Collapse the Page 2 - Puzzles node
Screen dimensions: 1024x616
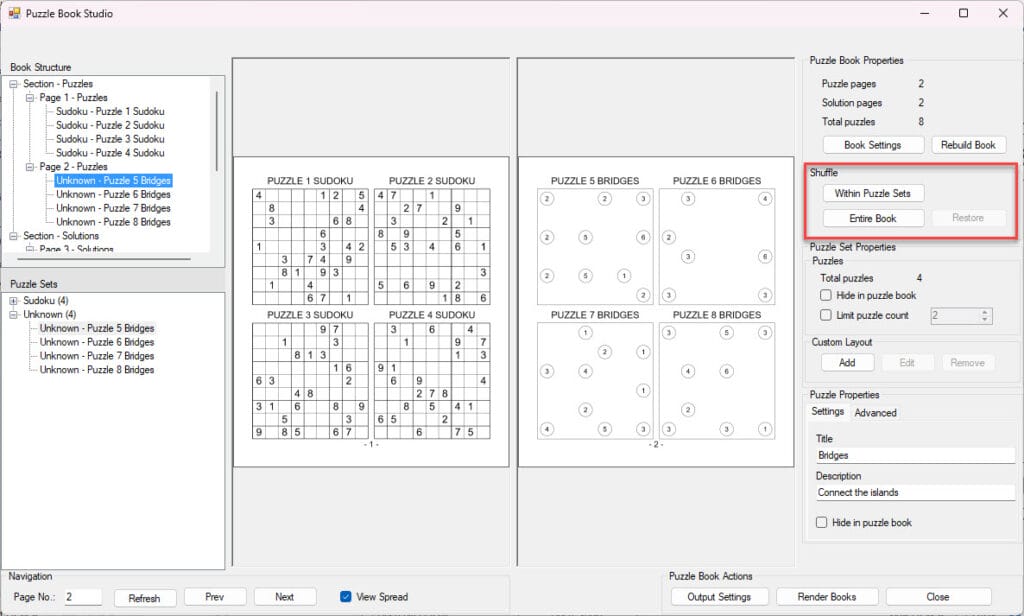30,167
